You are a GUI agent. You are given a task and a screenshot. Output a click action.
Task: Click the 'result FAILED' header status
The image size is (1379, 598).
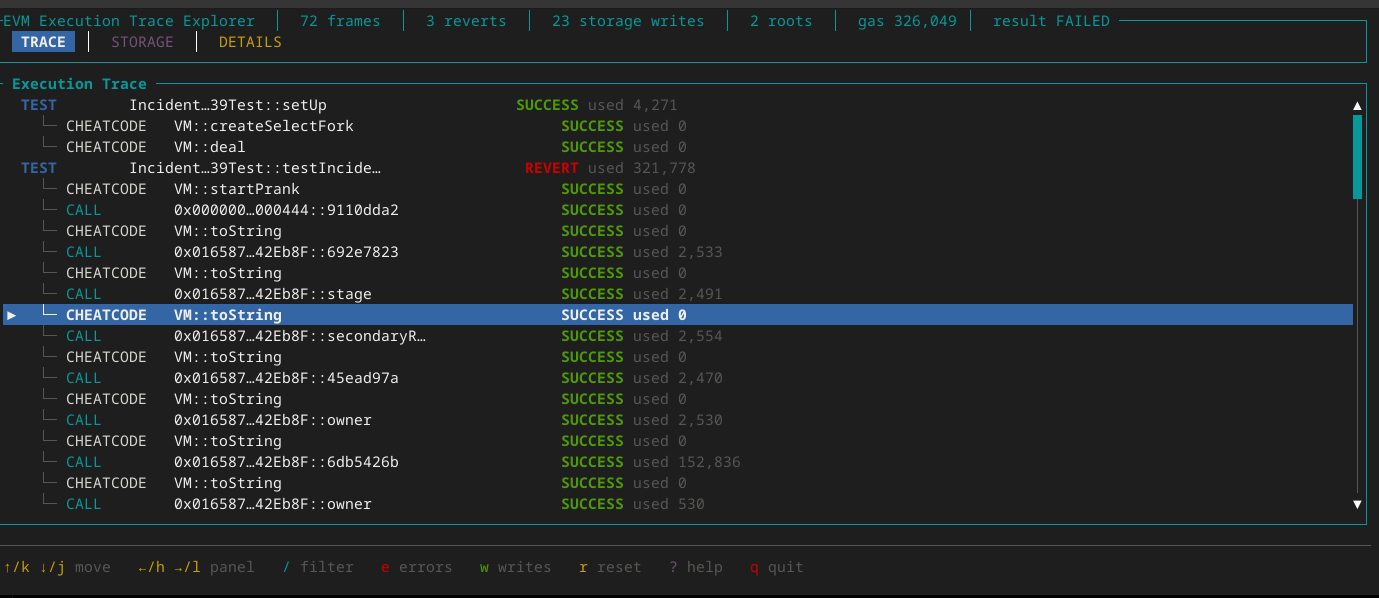1051,21
